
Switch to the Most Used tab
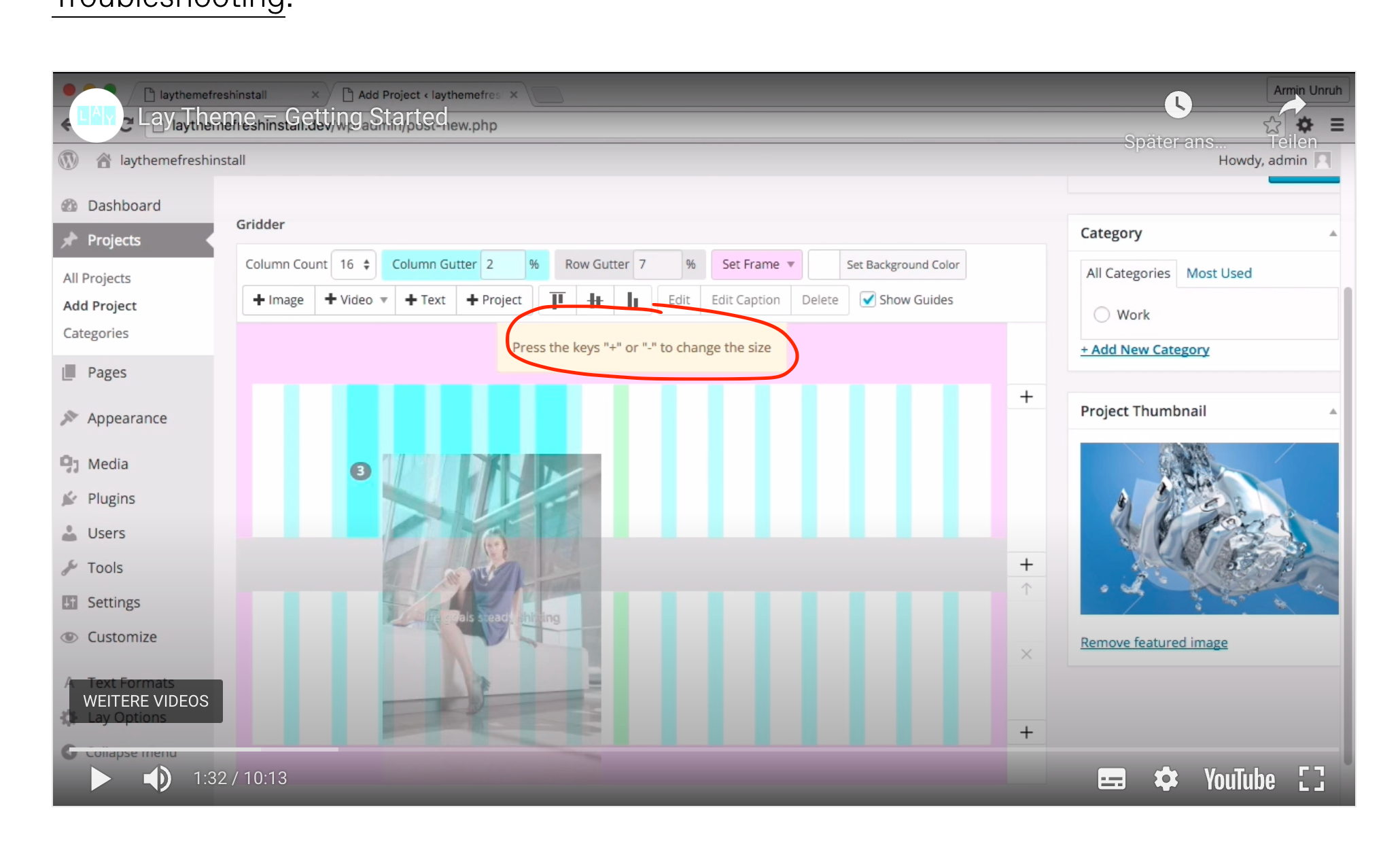1218,273
